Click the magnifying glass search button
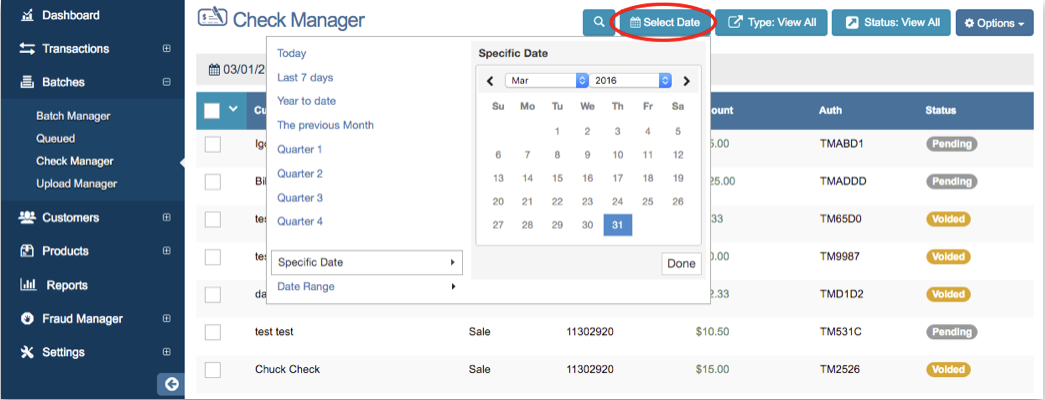The height and width of the screenshot is (400, 1045). (x=598, y=22)
